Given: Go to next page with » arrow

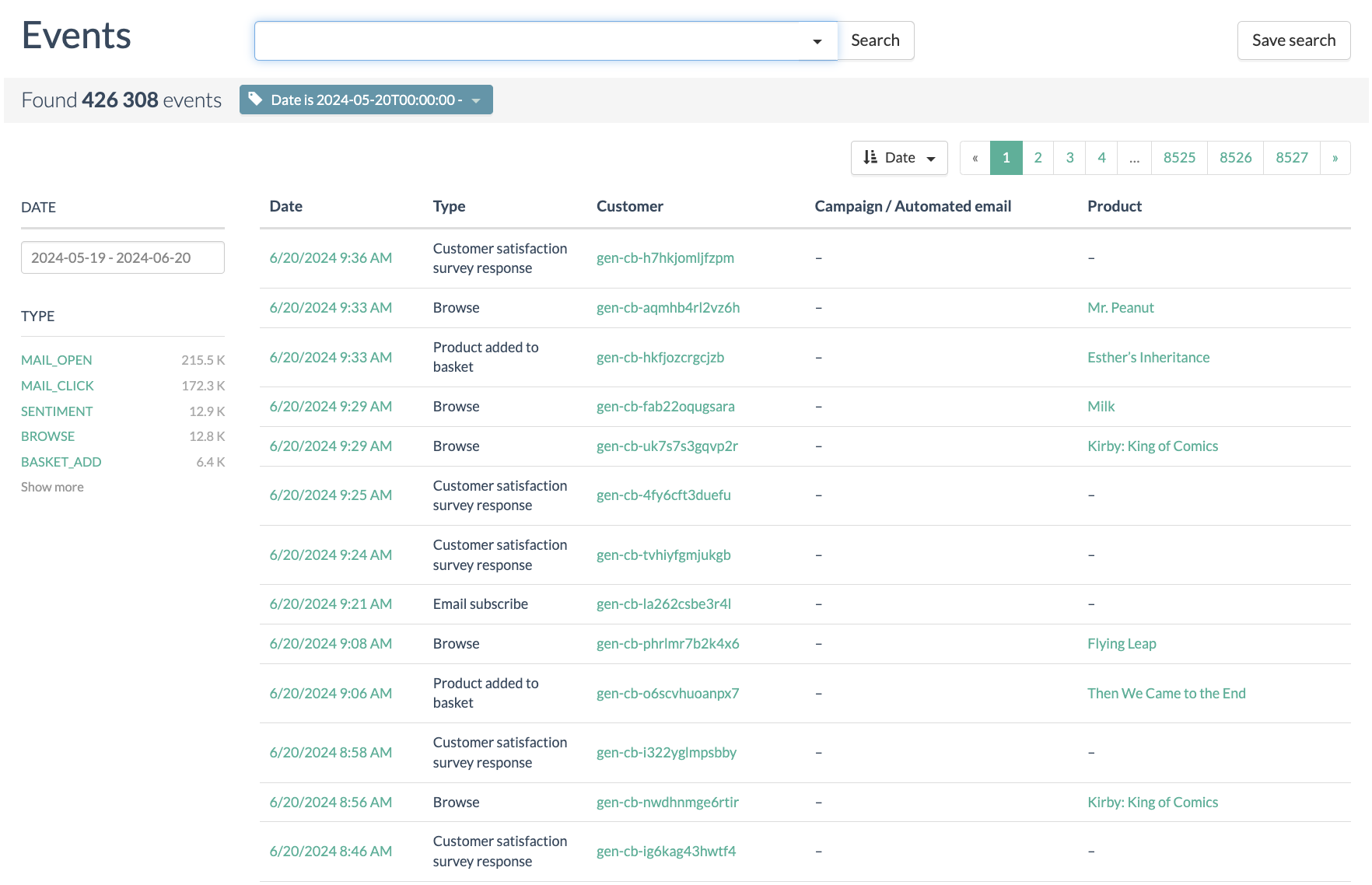Looking at the screenshot, I should point(1335,158).
